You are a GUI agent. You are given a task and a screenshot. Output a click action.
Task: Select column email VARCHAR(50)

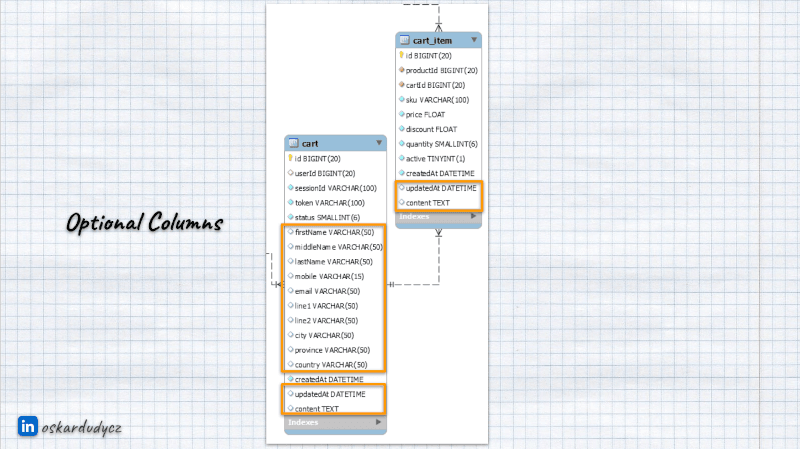tap(327, 291)
